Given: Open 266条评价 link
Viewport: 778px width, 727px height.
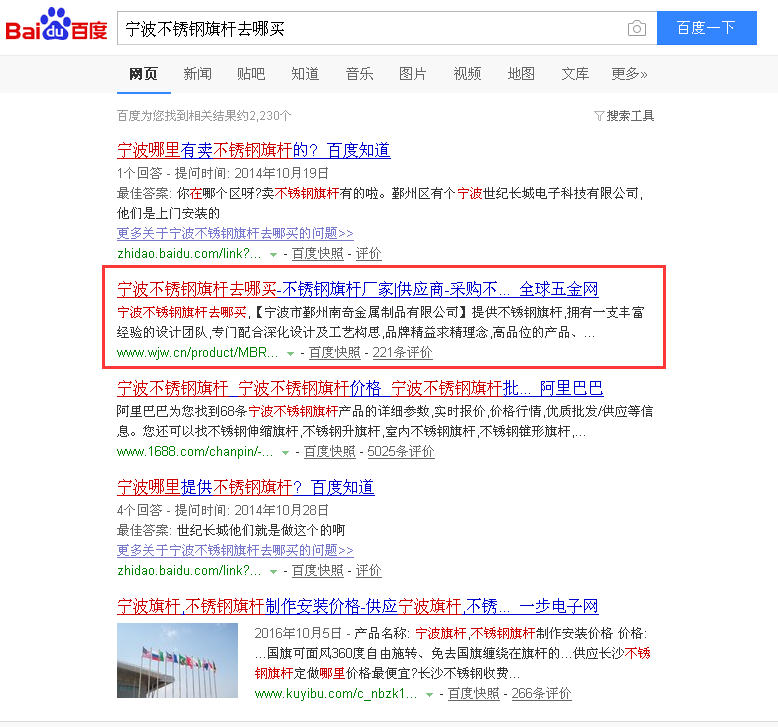Looking at the screenshot, I should [541, 693].
